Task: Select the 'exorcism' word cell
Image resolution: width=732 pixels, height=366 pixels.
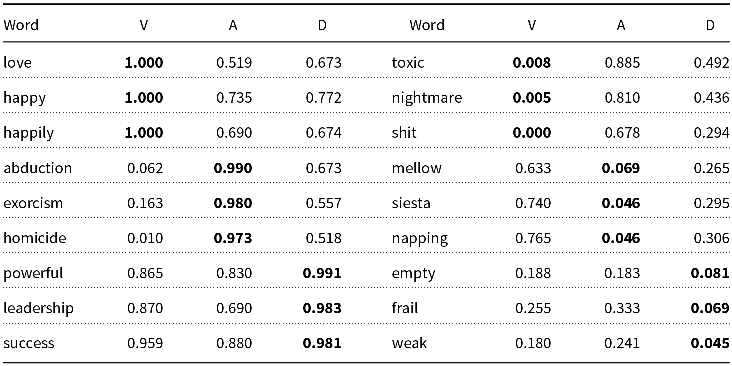Action: [x=33, y=203]
